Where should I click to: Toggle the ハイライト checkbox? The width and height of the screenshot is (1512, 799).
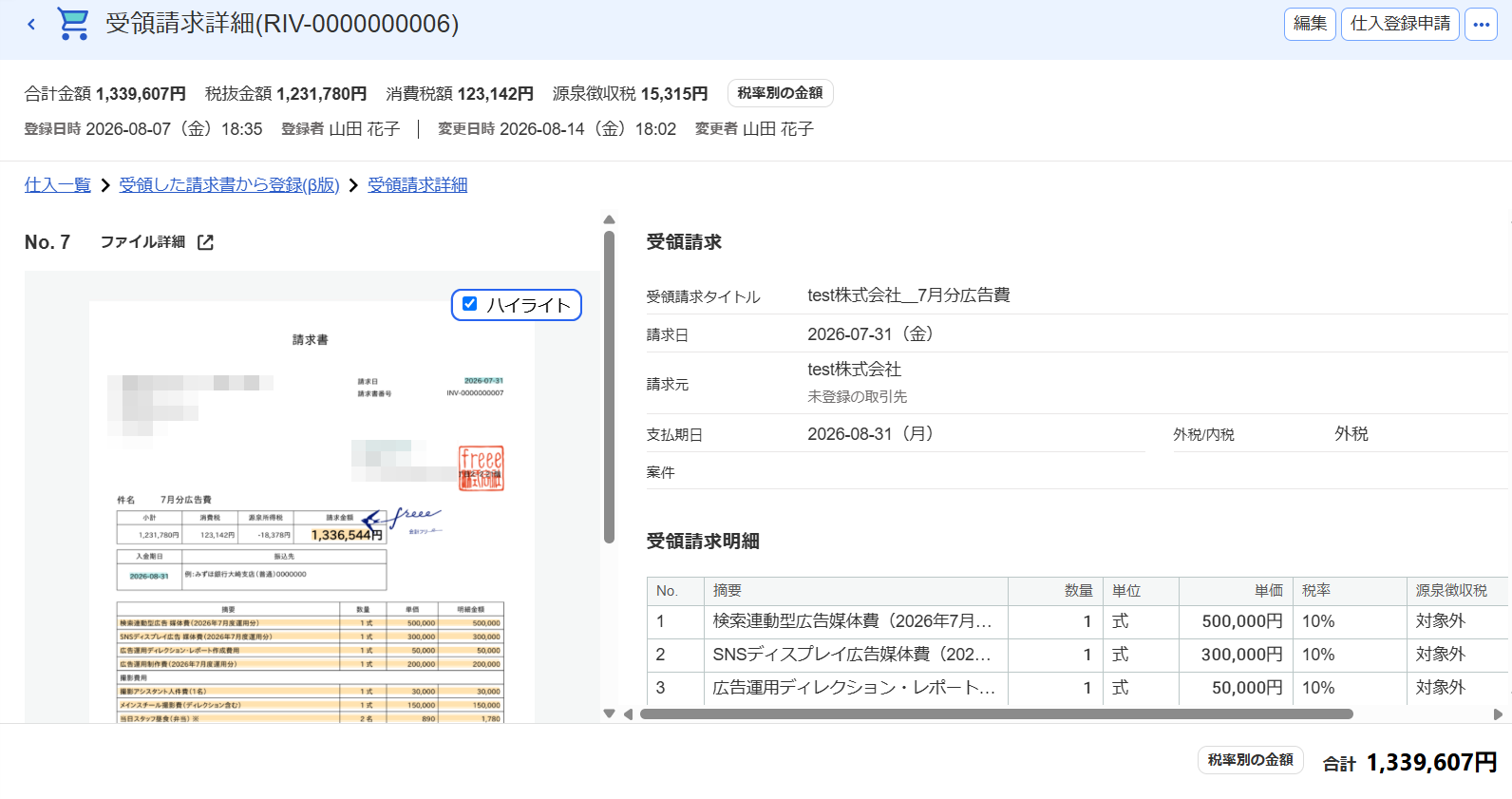(469, 304)
